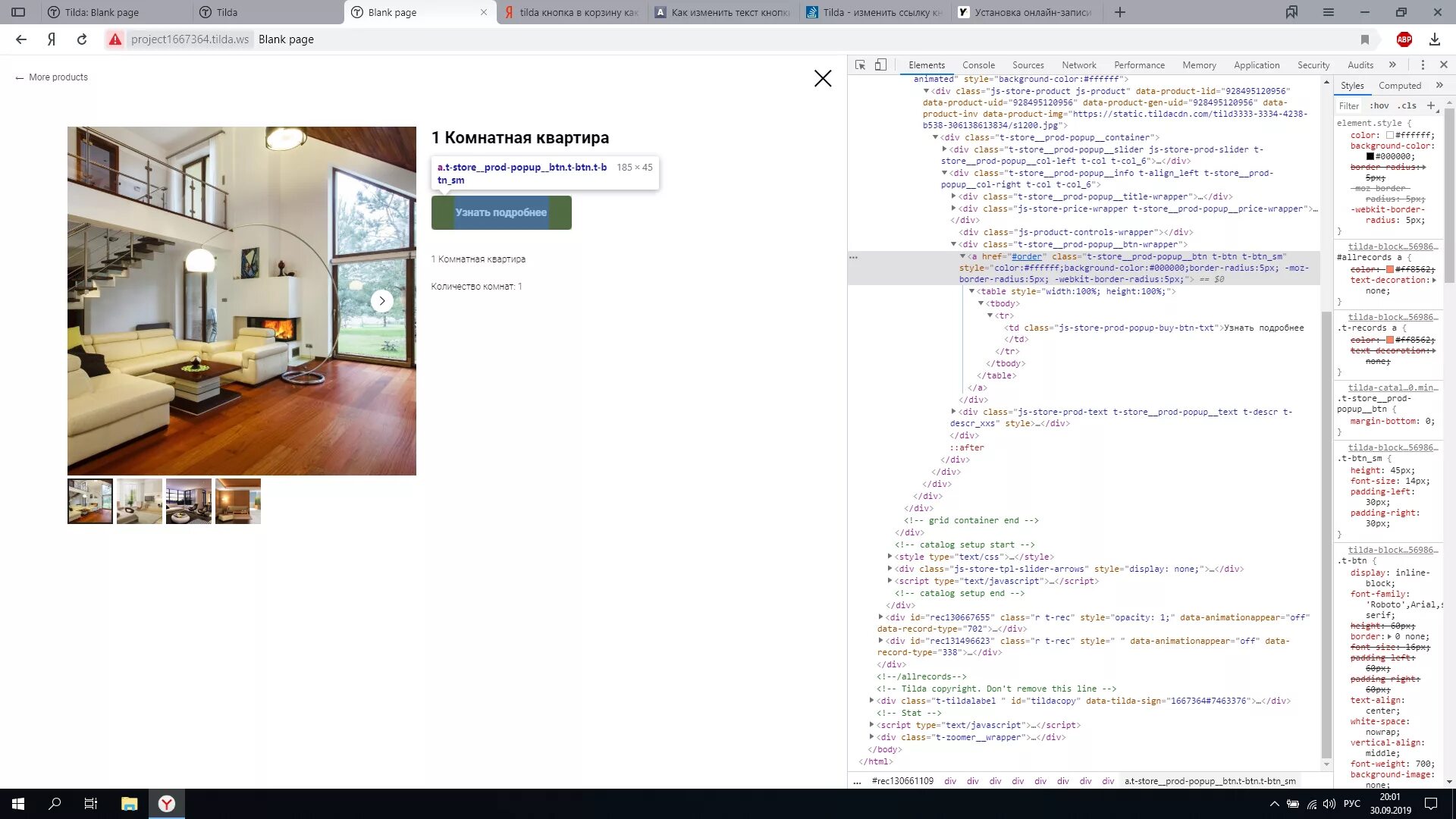Collapse the t-store__prod-popup__container div node
This screenshot has width=1456, height=819.
point(935,137)
